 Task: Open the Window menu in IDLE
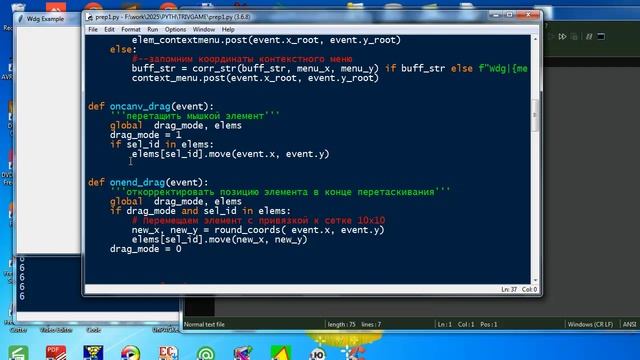(204, 29)
